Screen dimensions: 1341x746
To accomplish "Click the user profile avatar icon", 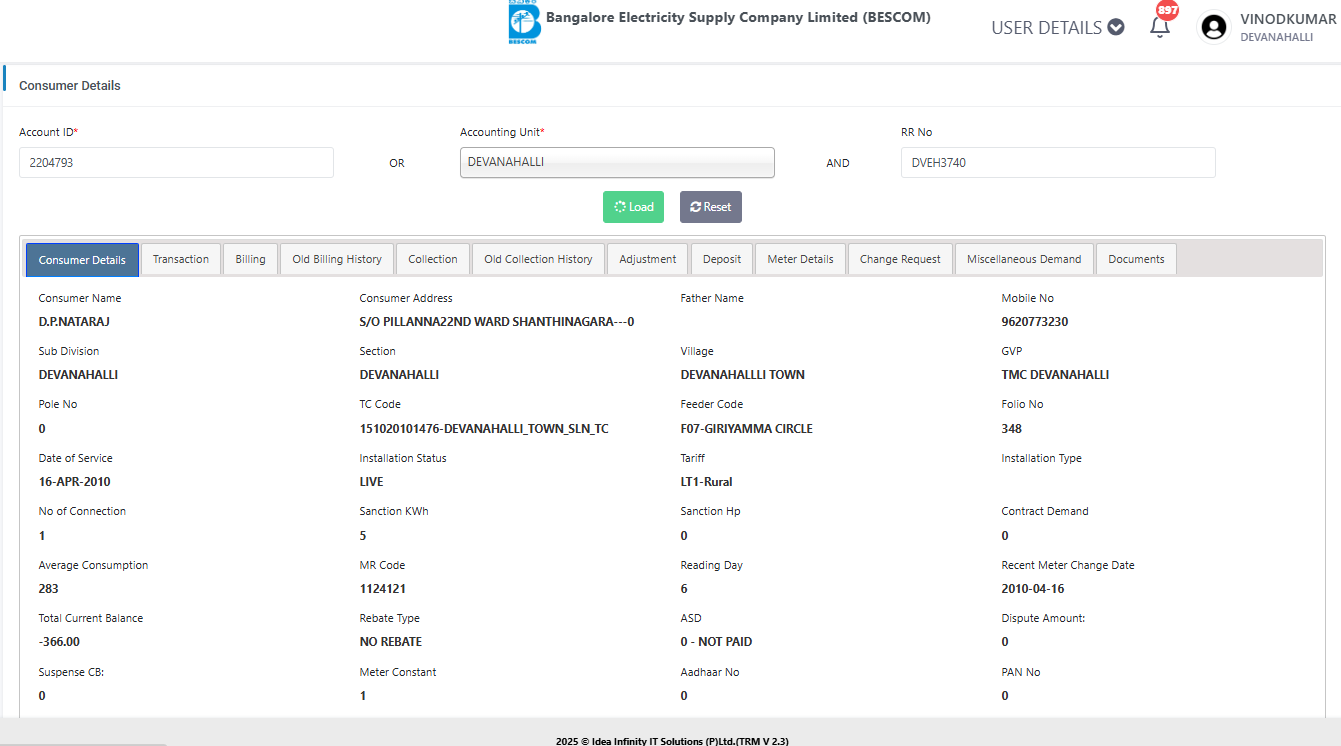I will pos(1214,27).
